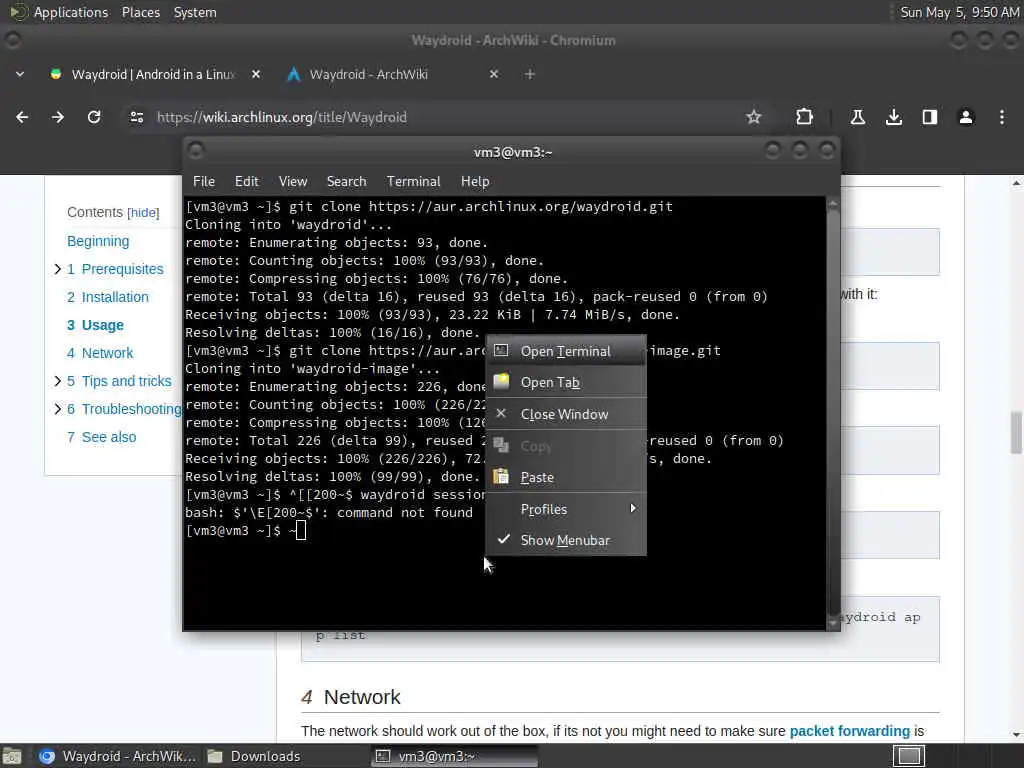Click the Paste clipboard icon
The height and width of the screenshot is (768, 1024).
[x=501, y=477]
